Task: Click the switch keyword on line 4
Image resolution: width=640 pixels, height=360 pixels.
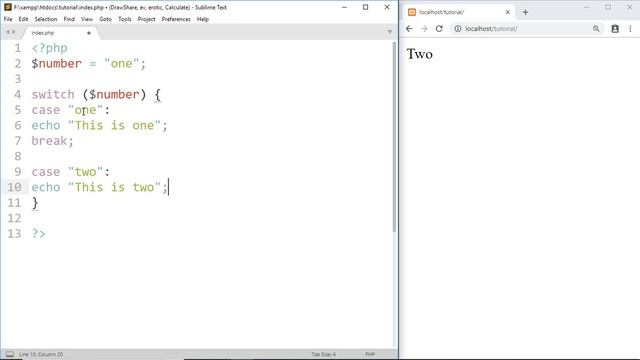Action: [x=53, y=94]
